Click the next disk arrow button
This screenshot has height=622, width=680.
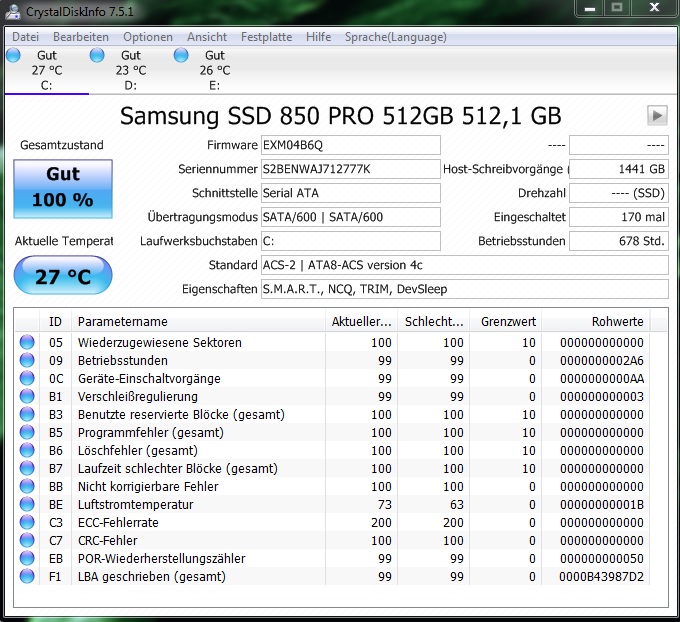(x=657, y=116)
